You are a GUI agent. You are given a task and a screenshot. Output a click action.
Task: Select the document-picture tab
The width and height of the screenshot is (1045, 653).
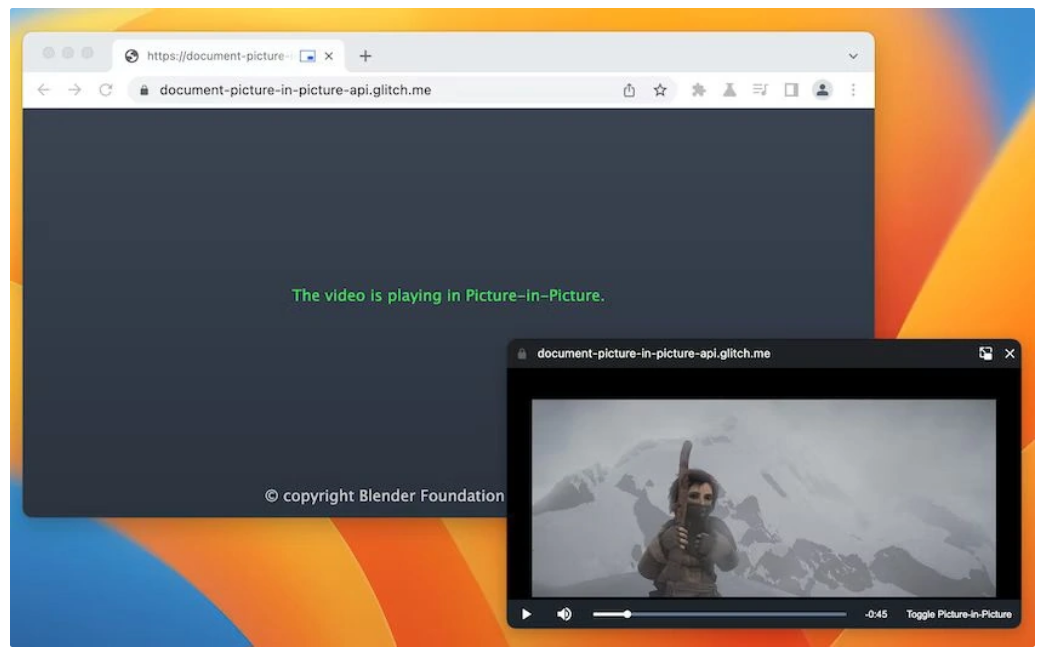229,56
